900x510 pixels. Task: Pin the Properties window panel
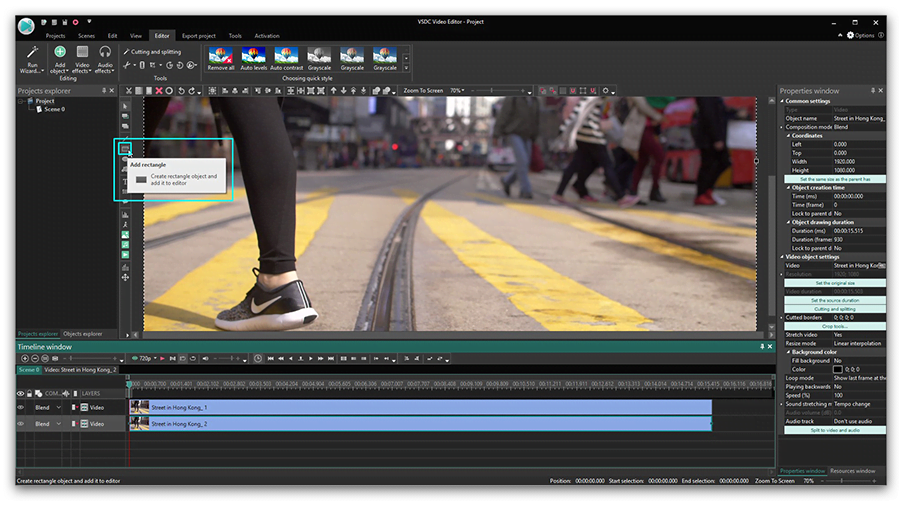click(x=872, y=91)
